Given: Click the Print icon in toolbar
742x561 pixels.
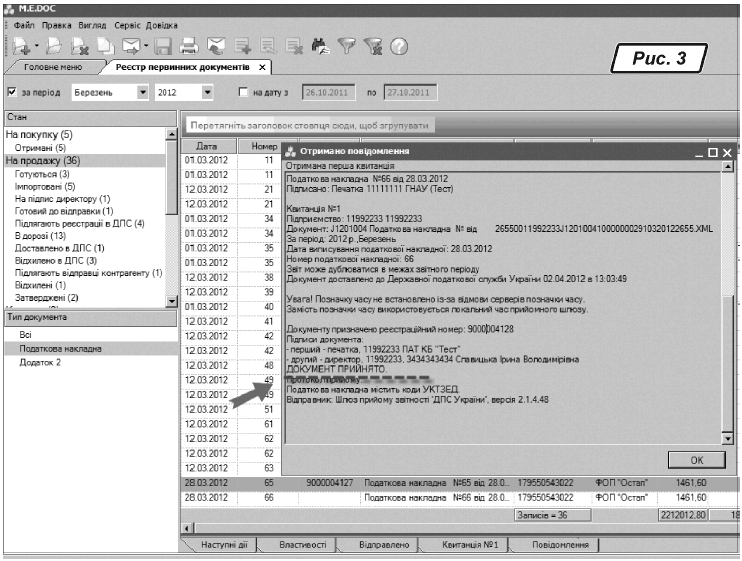Looking at the screenshot, I should (x=190, y=45).
